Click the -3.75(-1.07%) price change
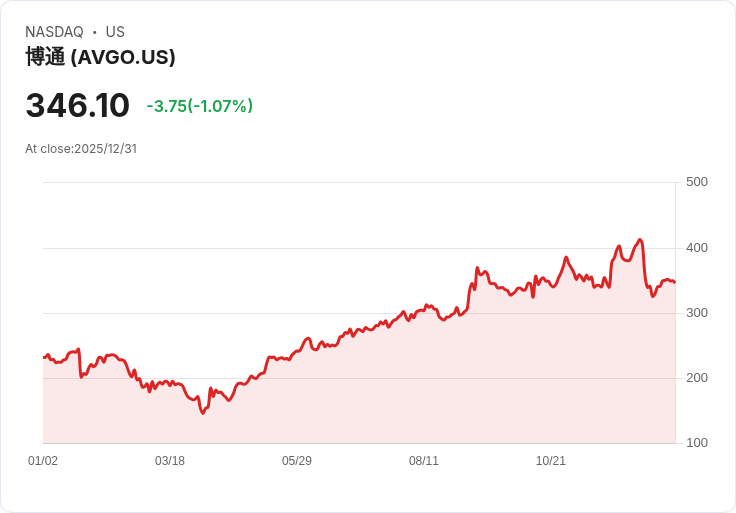 pyautogui.click(x=199, y=106)
